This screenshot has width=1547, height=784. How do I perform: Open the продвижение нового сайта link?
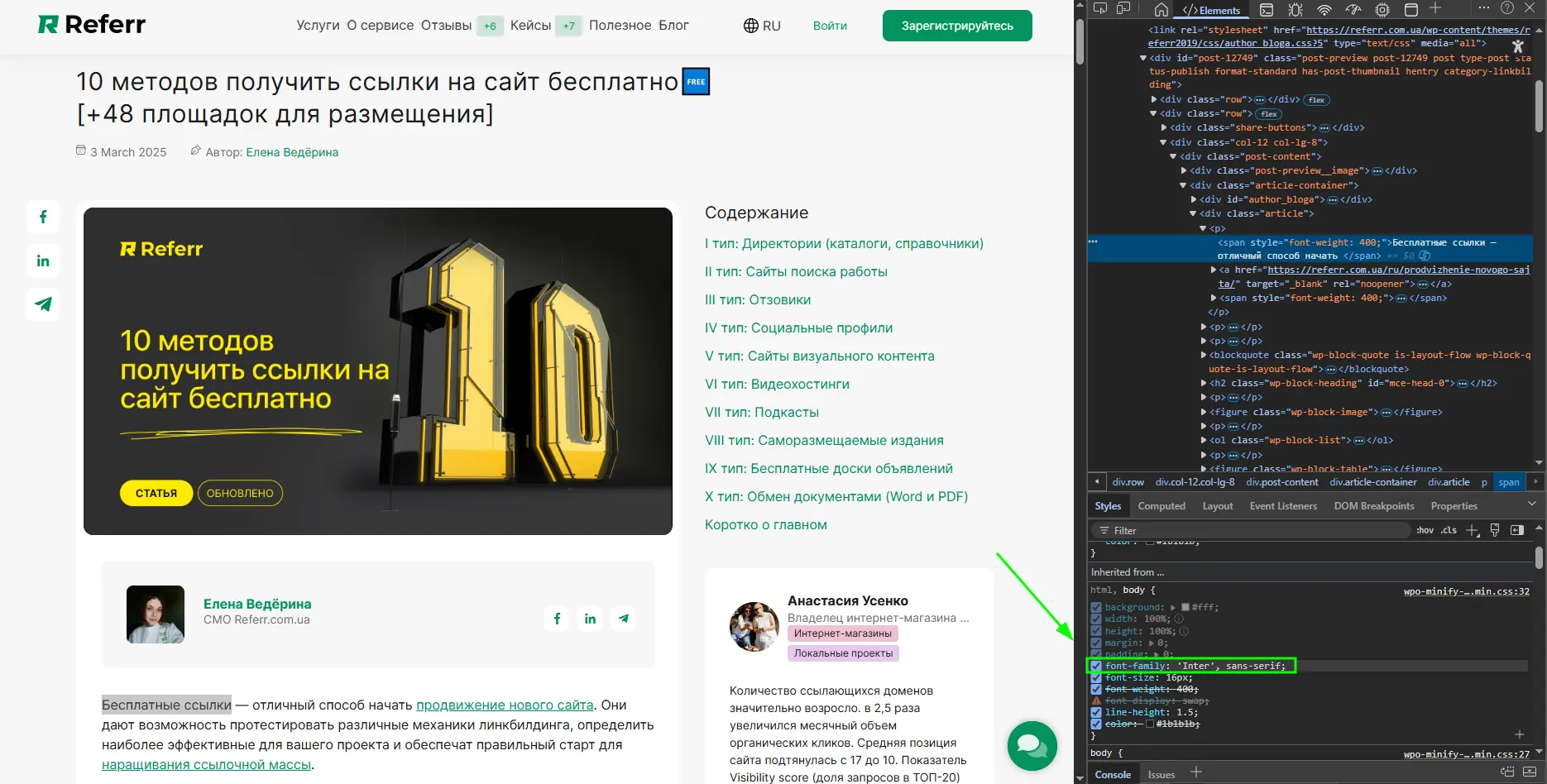pos(505,705)
